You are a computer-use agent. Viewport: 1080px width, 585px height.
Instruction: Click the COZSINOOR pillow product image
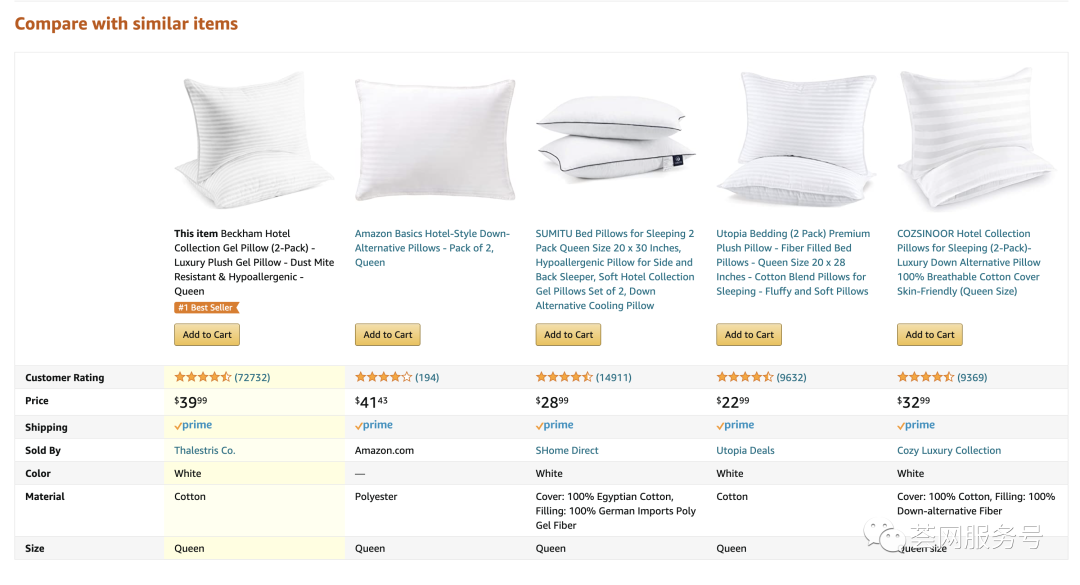(x=977, y=140)
